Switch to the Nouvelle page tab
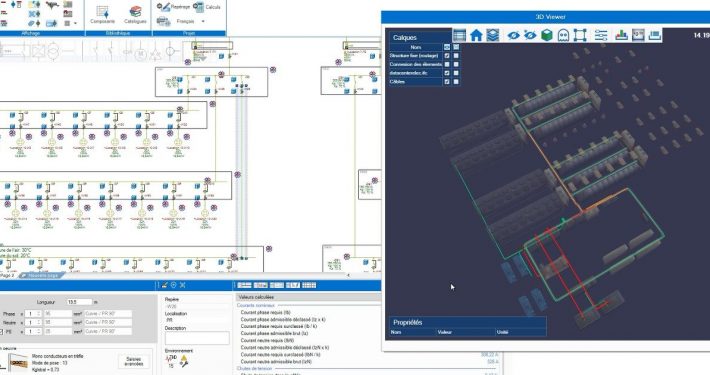 click(x=42, y=275)
